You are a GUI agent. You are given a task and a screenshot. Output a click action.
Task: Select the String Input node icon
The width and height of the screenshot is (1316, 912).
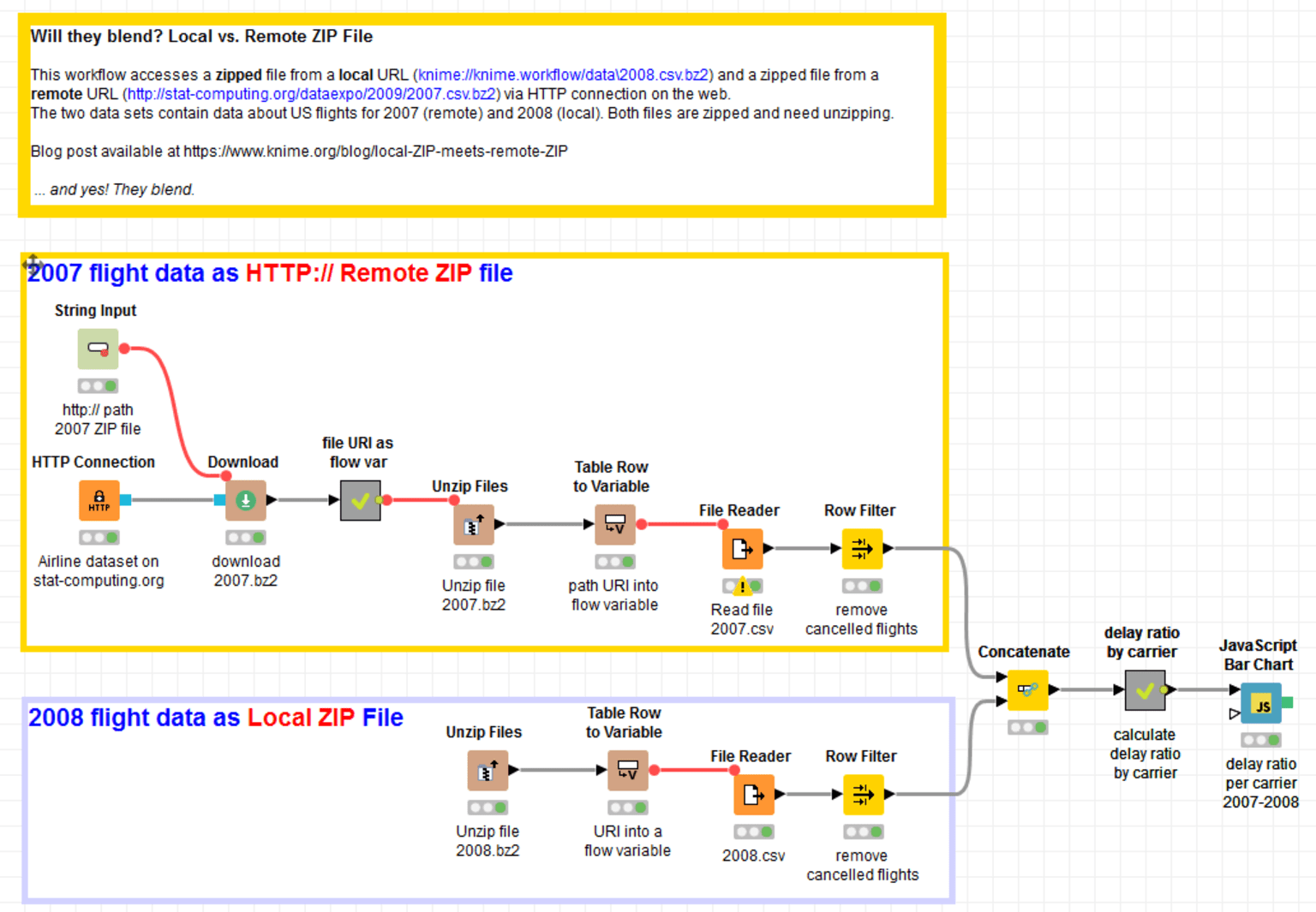[x=98, y=349]
